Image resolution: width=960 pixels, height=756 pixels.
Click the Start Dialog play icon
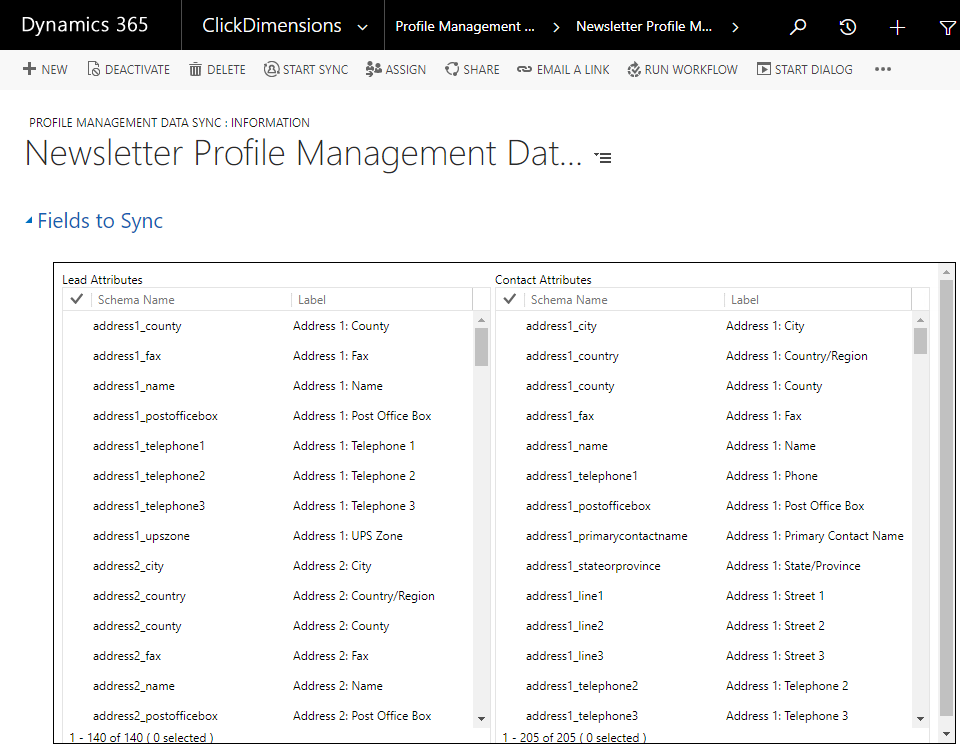763,69
